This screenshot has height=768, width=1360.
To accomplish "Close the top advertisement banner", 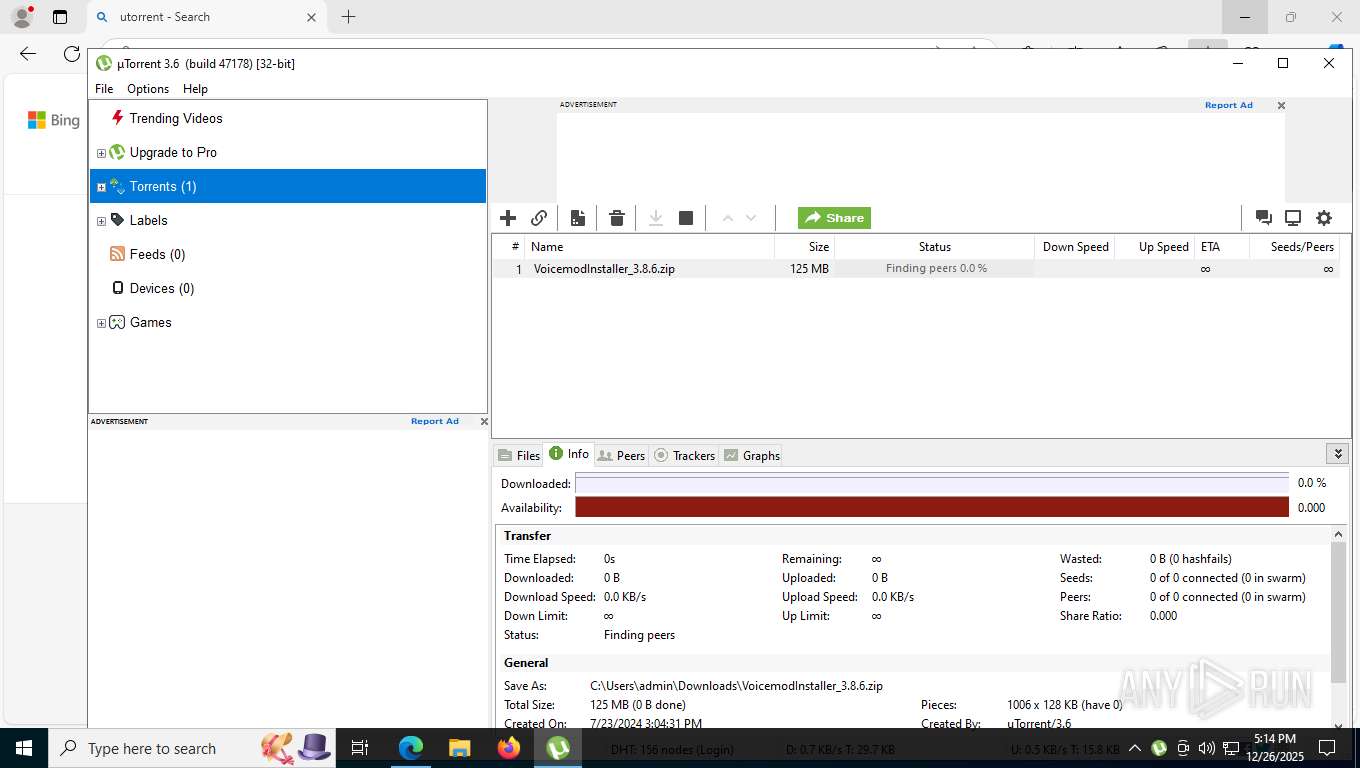I will (x=1281, y=105).
